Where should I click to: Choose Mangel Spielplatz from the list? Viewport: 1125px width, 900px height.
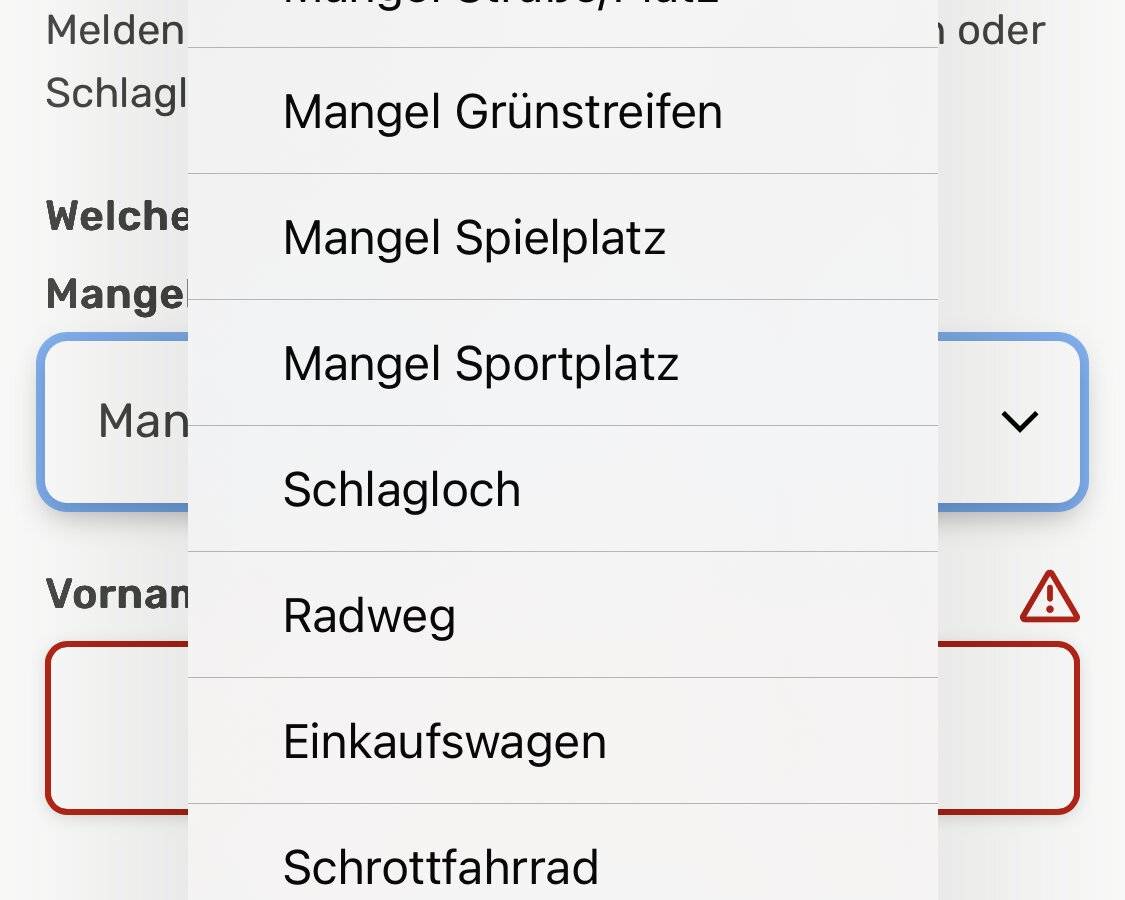point(474,237)
